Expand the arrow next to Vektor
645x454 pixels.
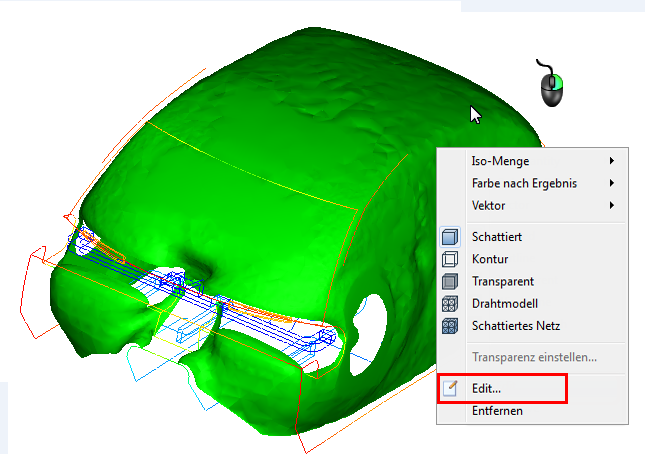tap(612, 205)
